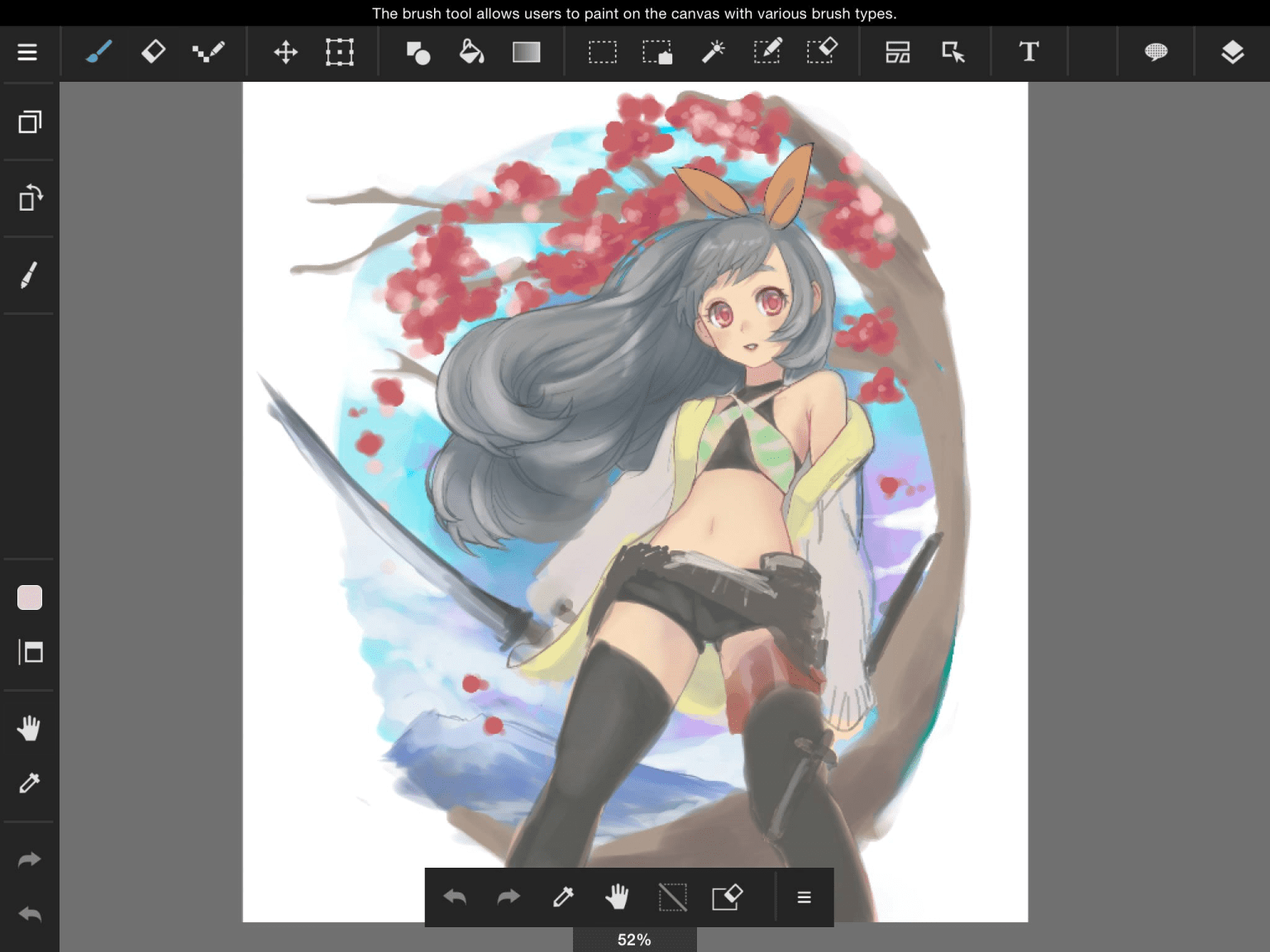Activate the Transform tool
This screenshot has width=1270, height=952.
click(x=339, y=52)
